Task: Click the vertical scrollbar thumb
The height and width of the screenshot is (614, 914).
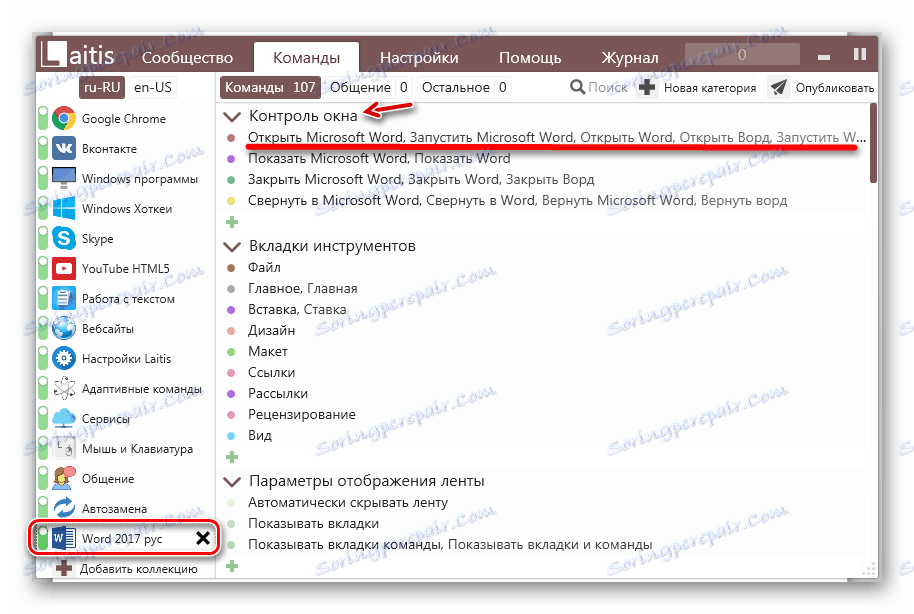Action: (x=873, y=143)
